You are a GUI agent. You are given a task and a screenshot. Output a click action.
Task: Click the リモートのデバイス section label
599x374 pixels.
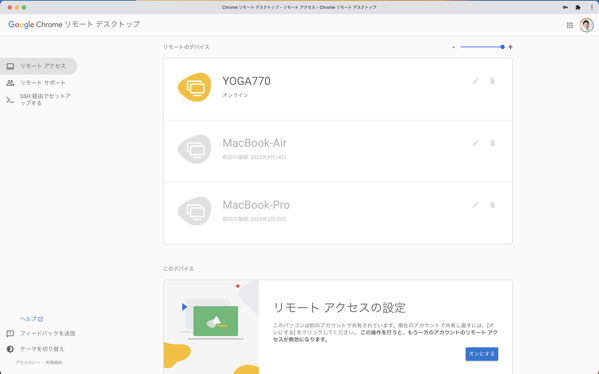pos(186,47)
